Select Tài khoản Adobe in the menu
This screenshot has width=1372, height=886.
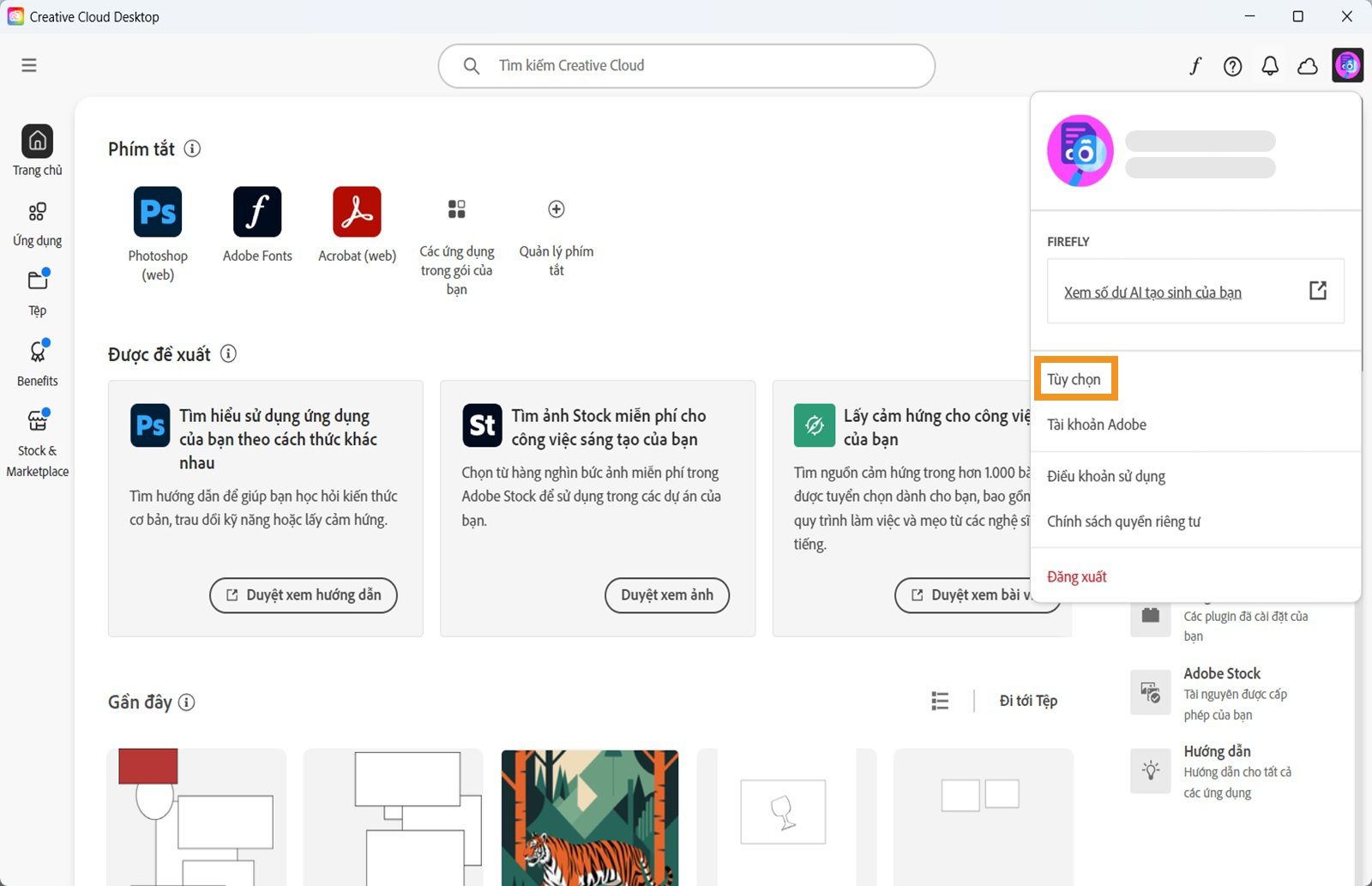coord(1096,425)
